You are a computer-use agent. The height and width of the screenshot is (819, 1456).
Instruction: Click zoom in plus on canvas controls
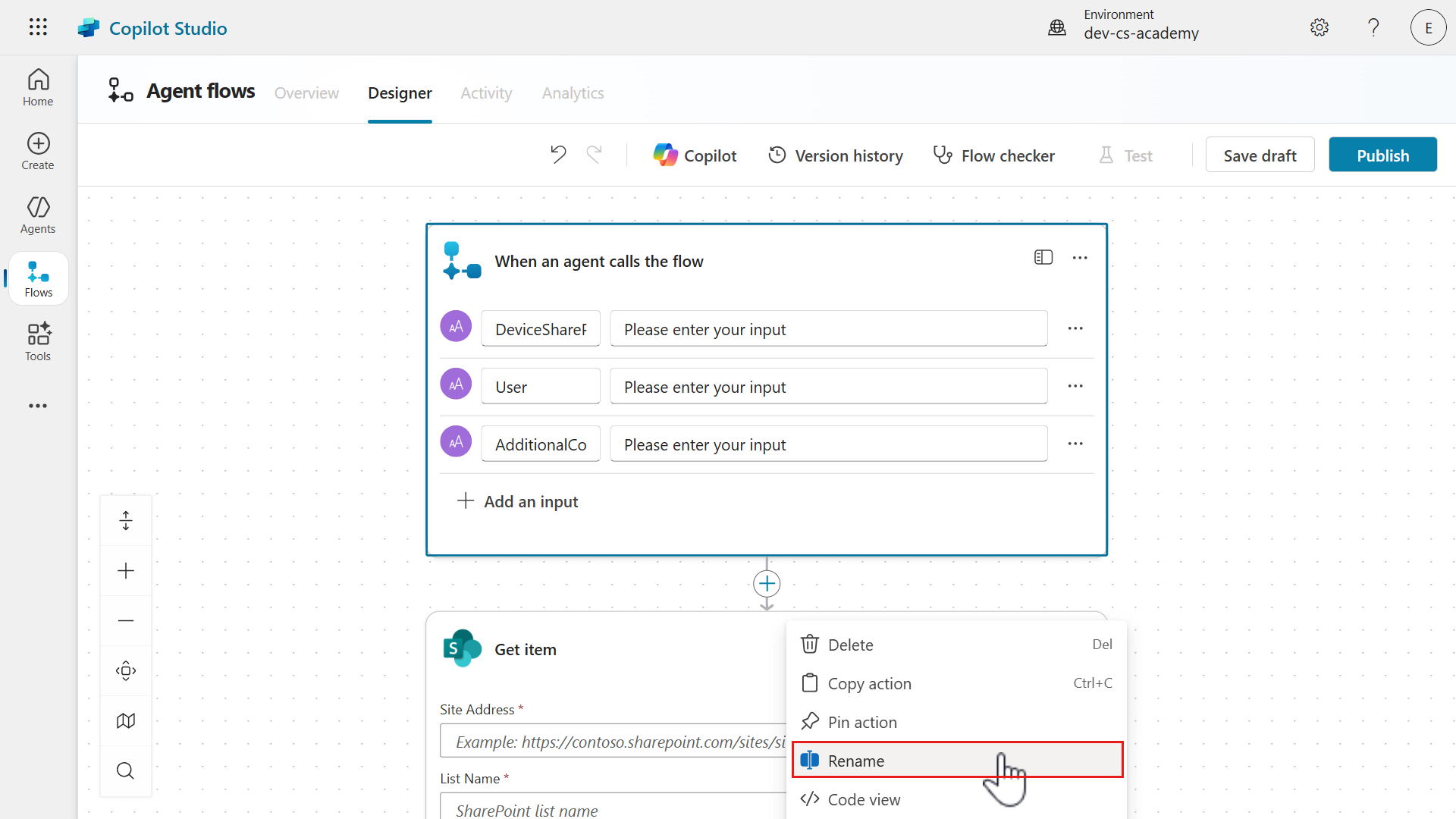tap(126, 571)
